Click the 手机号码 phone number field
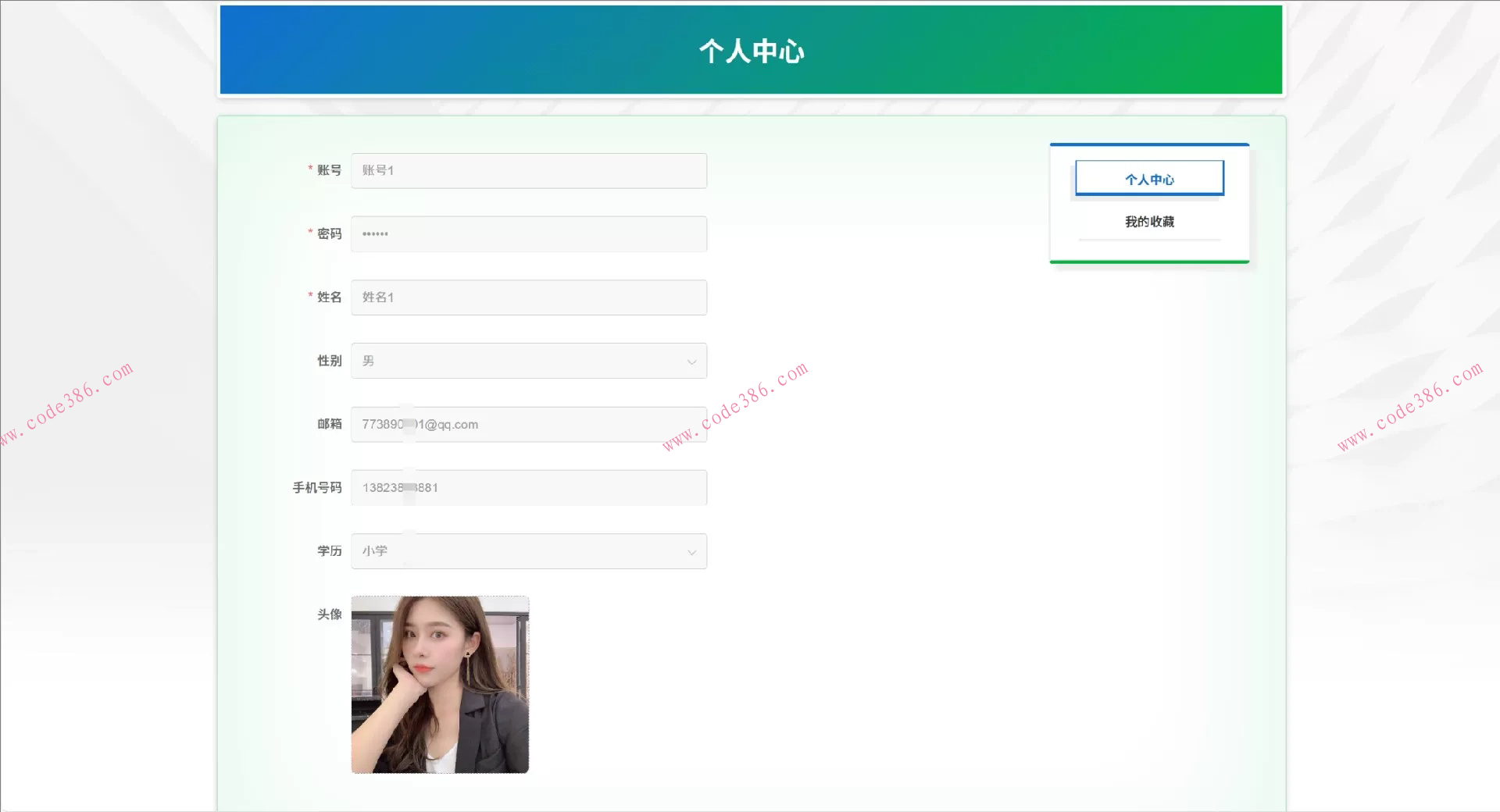1500x812 pixels. (x=529, y=487)
